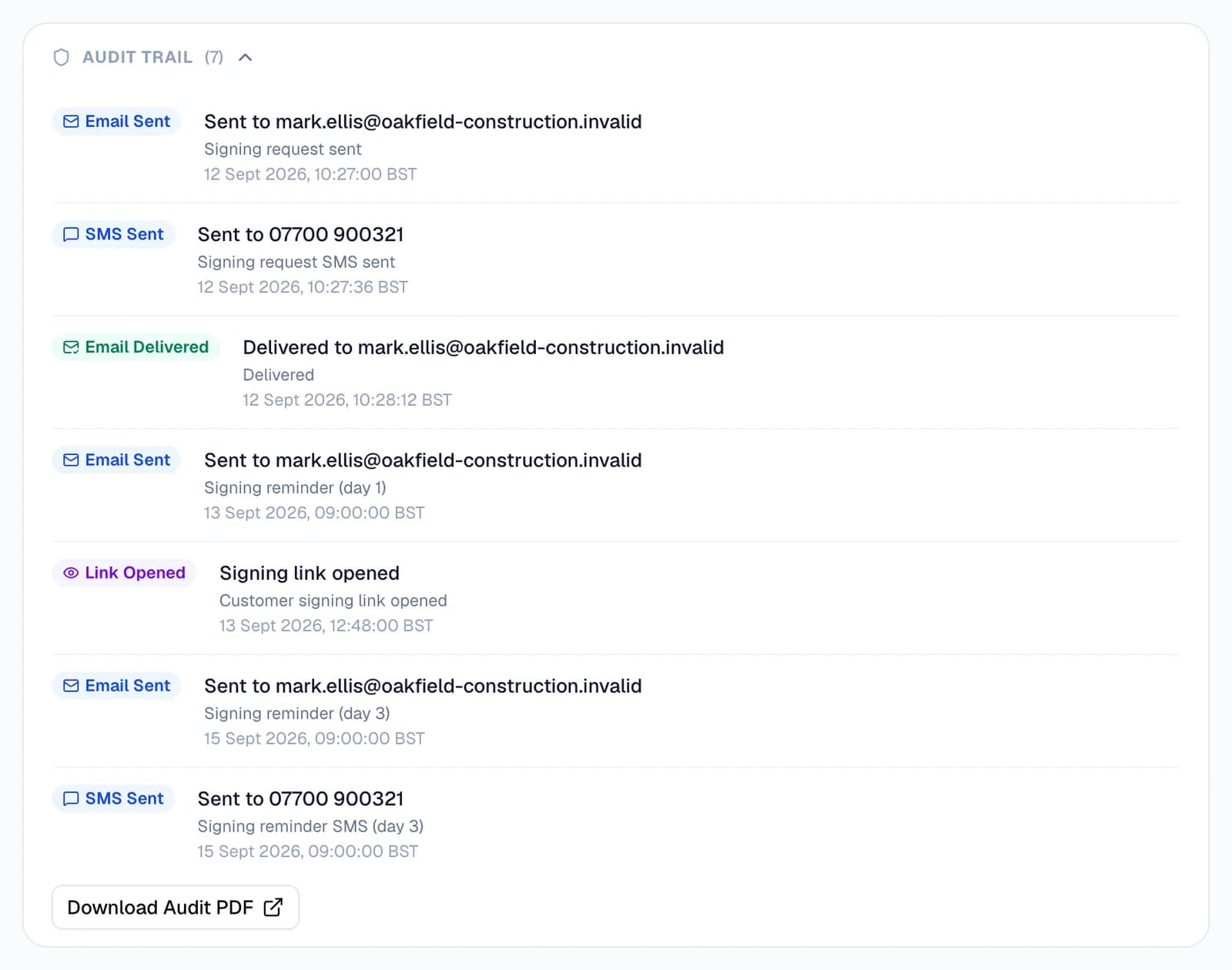Click the eye icon in Link Opened badge

coord(71,573)
